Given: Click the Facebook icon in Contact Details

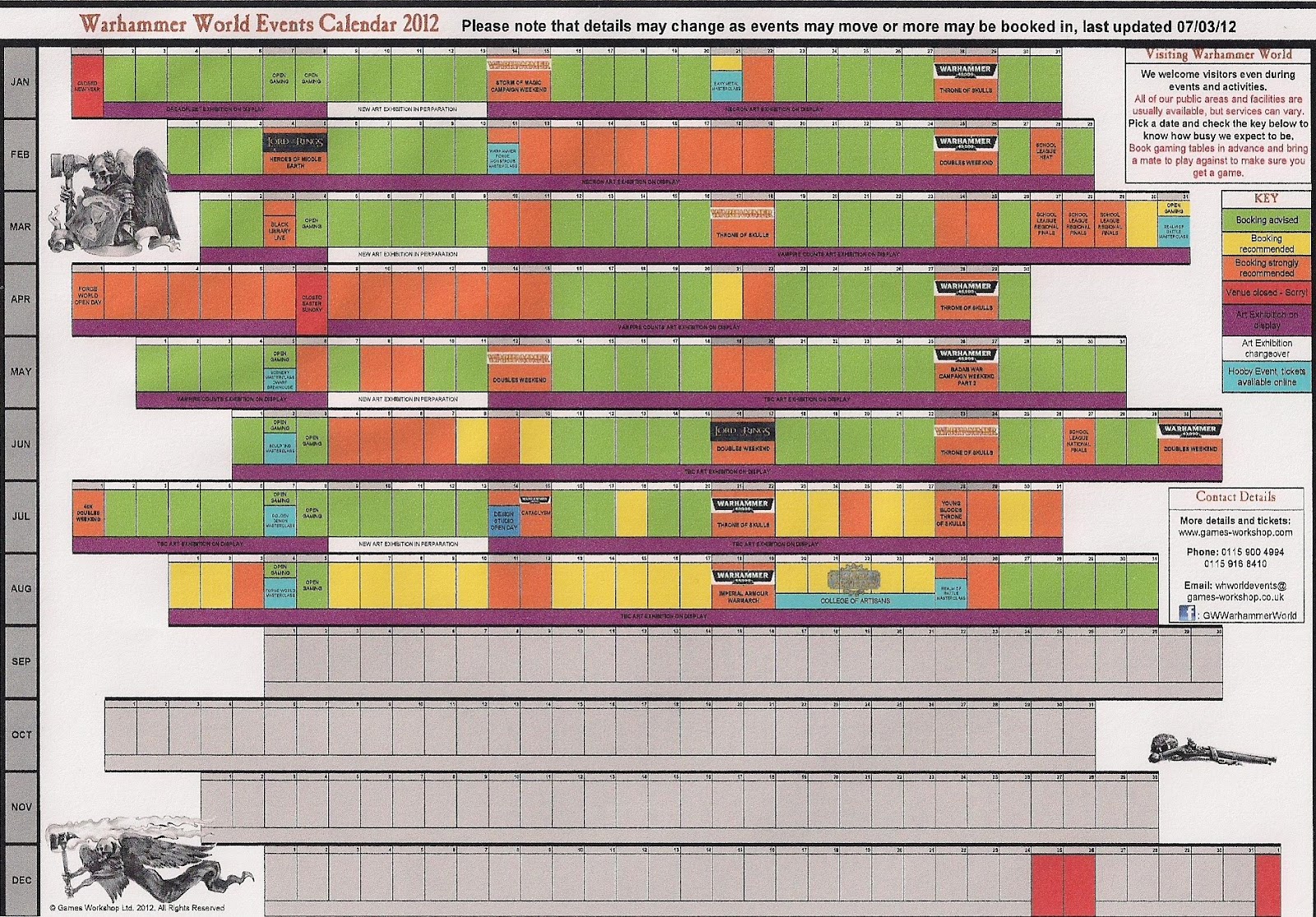Looking at the screenshot, I should point(1187,614).
